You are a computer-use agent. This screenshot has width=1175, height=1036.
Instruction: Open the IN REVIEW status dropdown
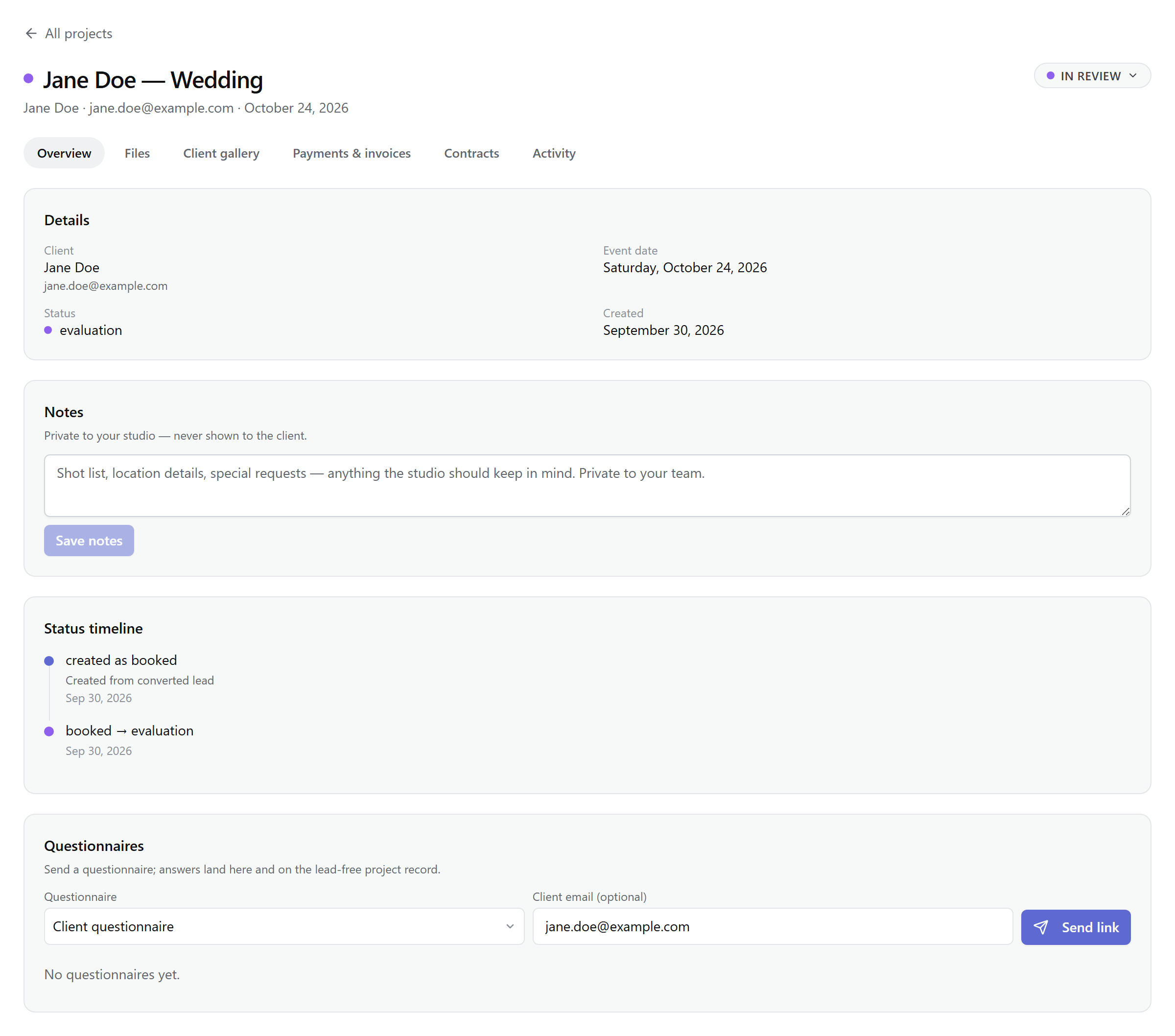pyautogui.click(x=1092, y=76)
